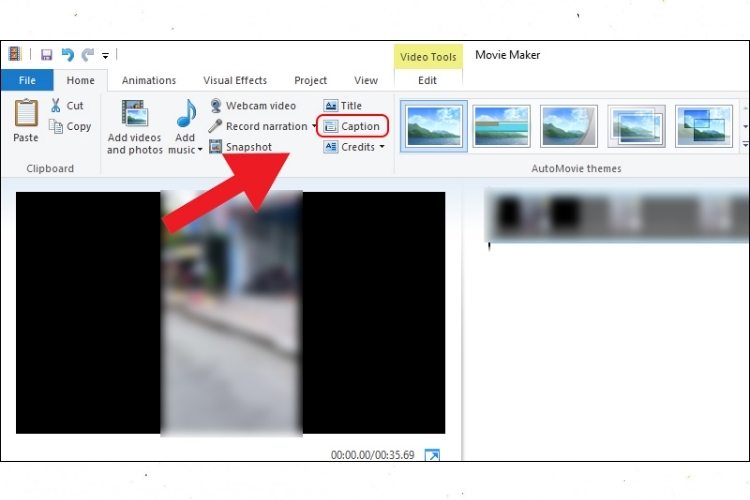750x500 pixels.
Task: Click the Movie Maker app icon
Action: (15, 54)
